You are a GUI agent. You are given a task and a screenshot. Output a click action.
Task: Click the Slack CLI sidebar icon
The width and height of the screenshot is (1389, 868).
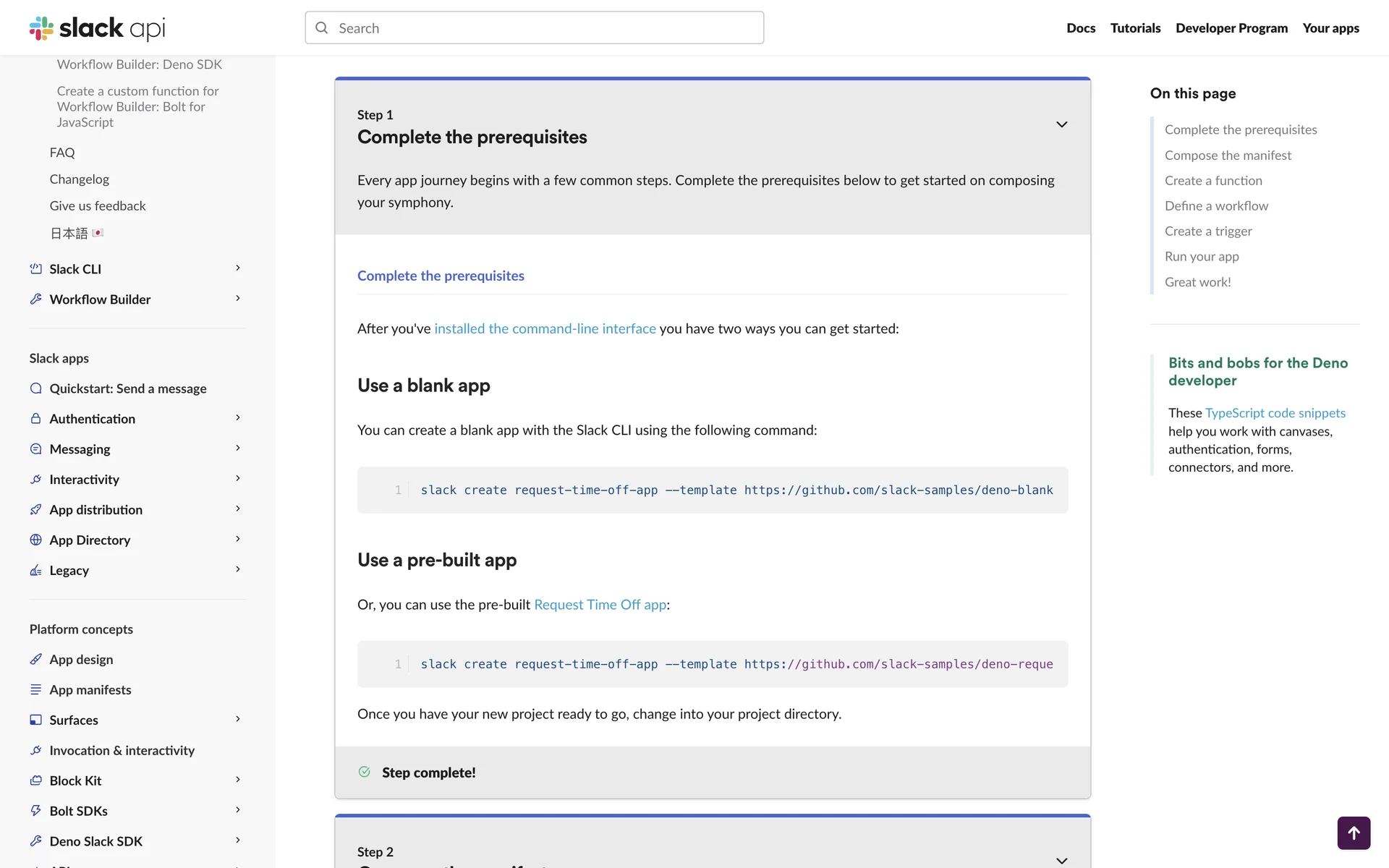tap(35, 269)
